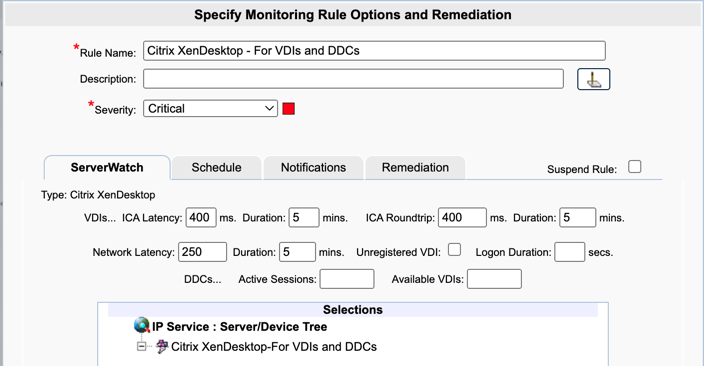This screenshot has height=366, width=704.
Task: Click the Citrix XenDesktop tree node icon
Action: click(x=162, y=346)
